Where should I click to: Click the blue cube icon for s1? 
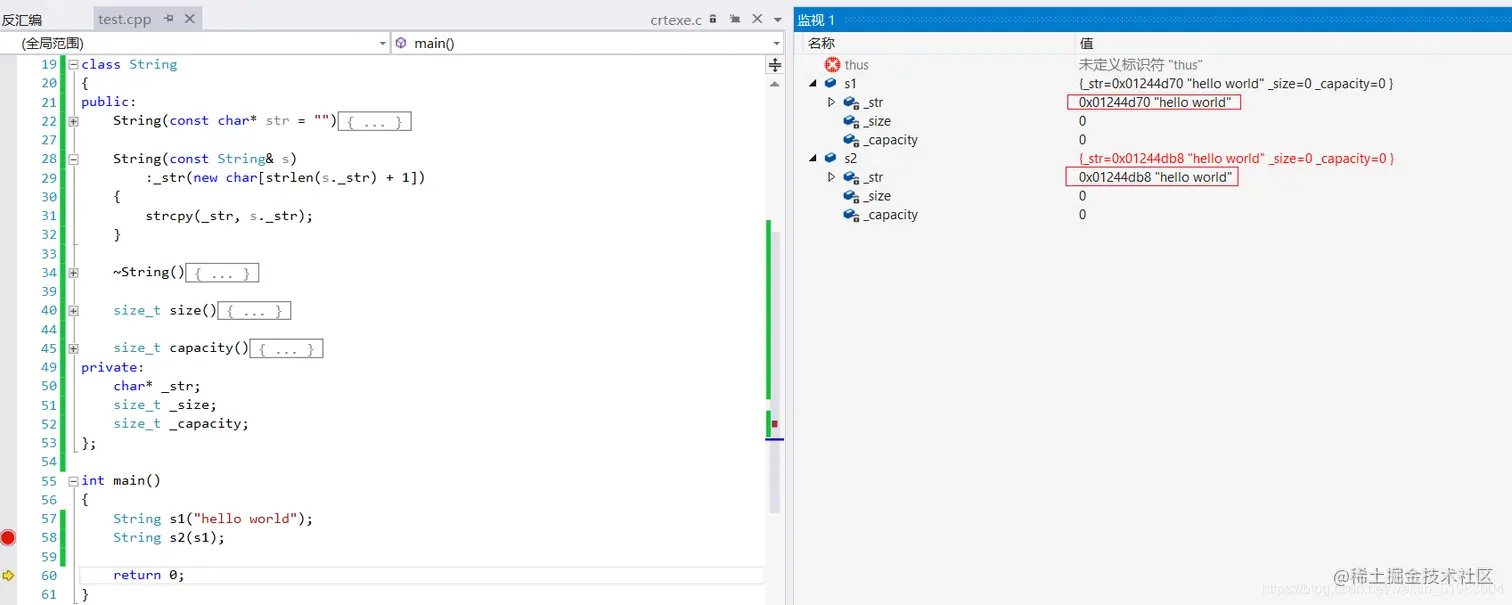click(x=831, y=84)
